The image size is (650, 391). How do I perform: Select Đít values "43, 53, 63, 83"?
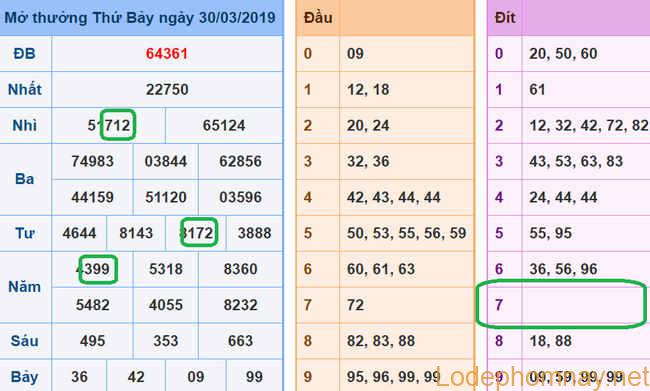coord(576,161)
